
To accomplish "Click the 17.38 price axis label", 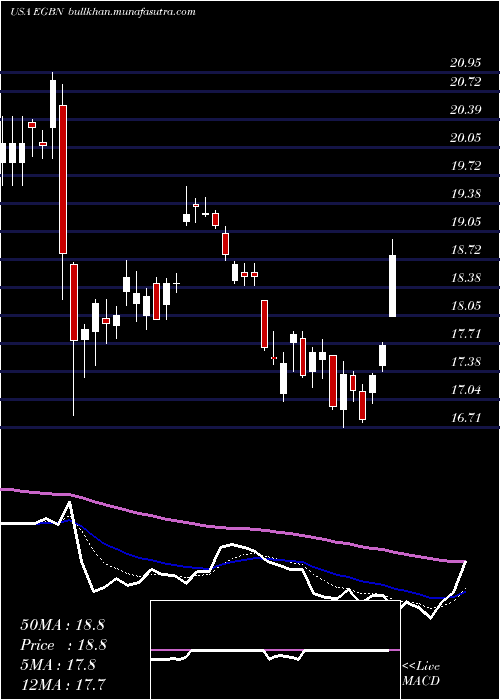I will [x=466, y=362].
